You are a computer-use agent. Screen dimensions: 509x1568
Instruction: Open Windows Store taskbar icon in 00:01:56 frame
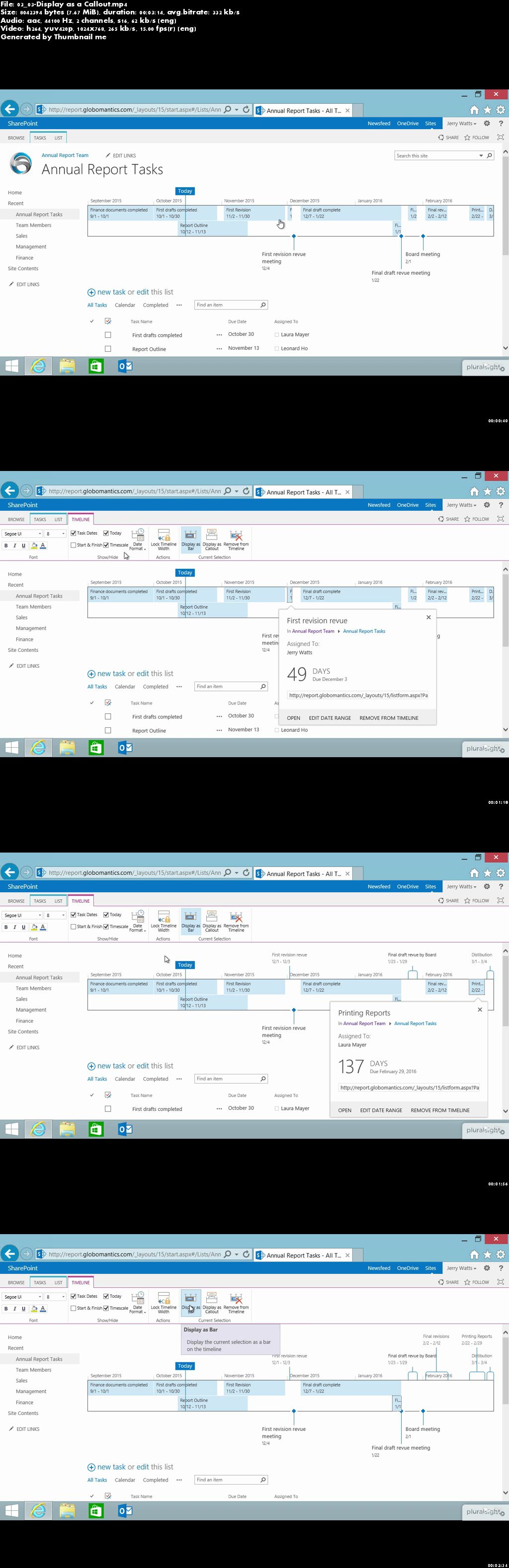pos(96,1129)
